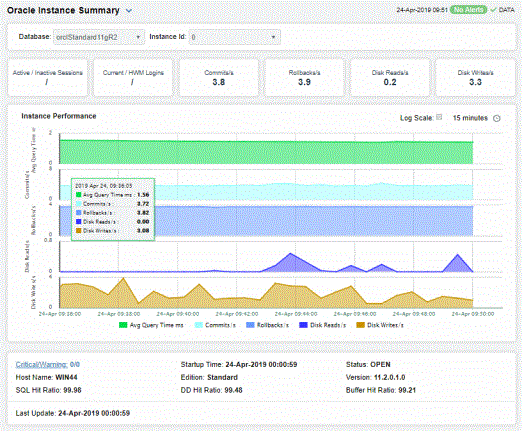Toggle Avg Query Time ms legend swatch
The height and width of the screenshot is (431, 522).
tap(123, 325)
